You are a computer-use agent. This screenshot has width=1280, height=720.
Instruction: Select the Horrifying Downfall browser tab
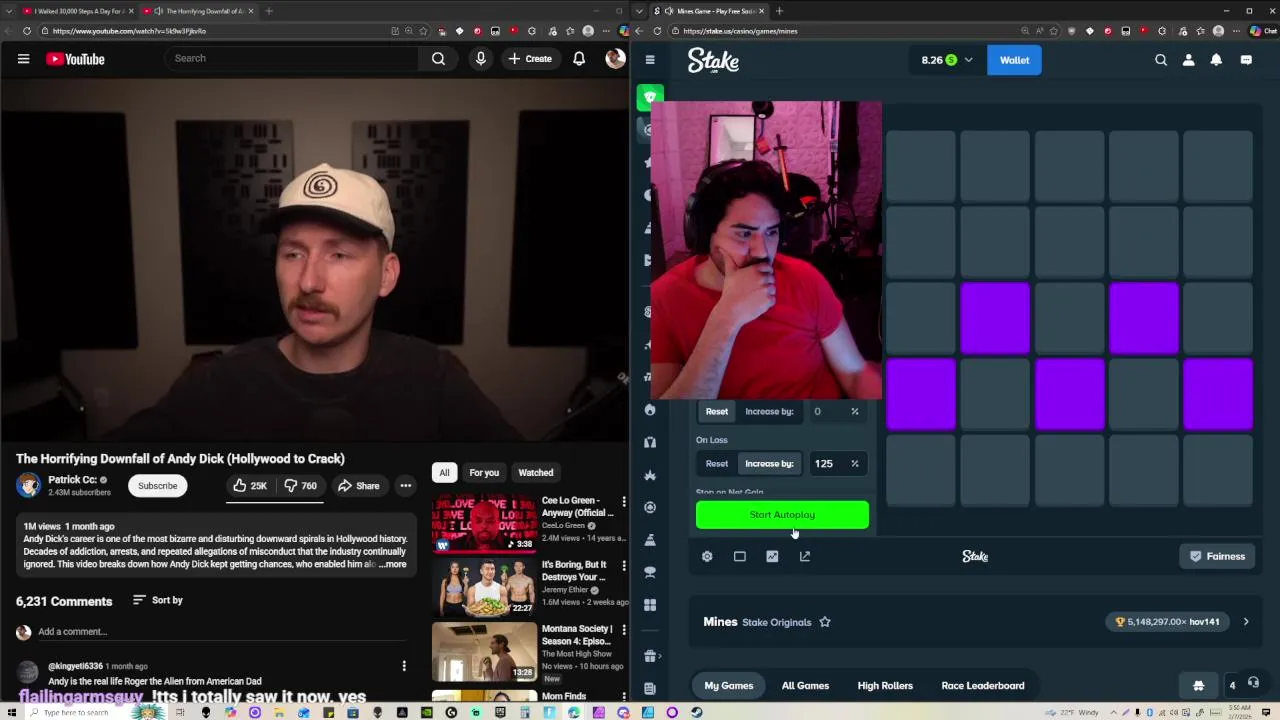(x=197, y=11)
